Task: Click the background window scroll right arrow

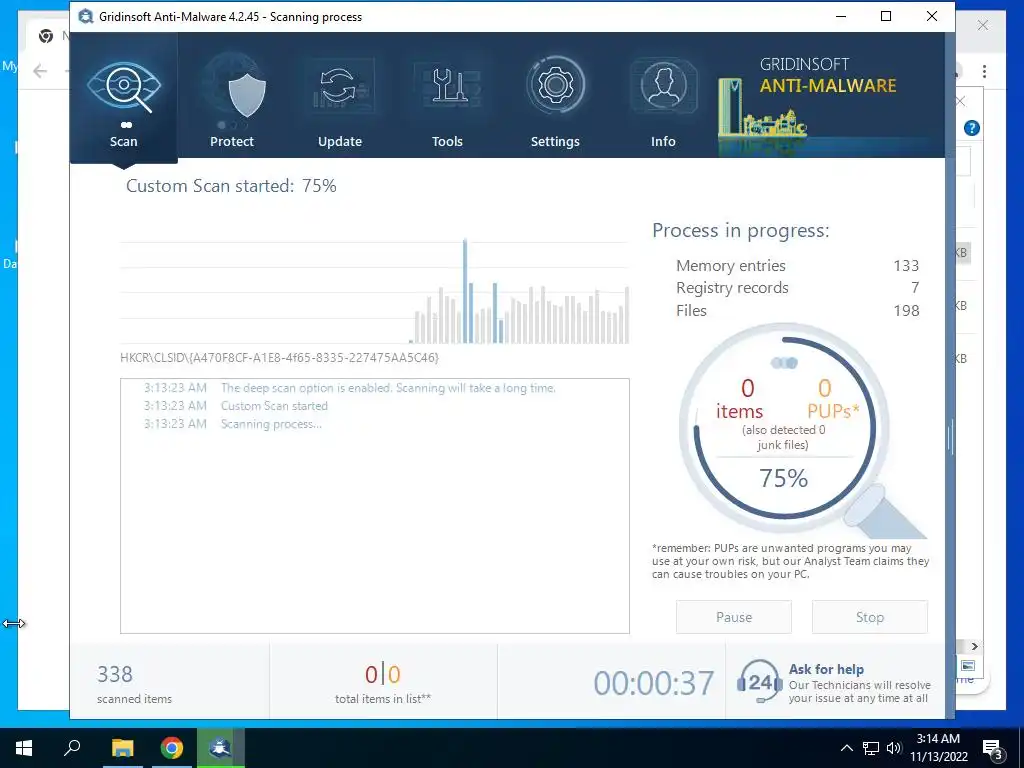Action: coord(974,647)
